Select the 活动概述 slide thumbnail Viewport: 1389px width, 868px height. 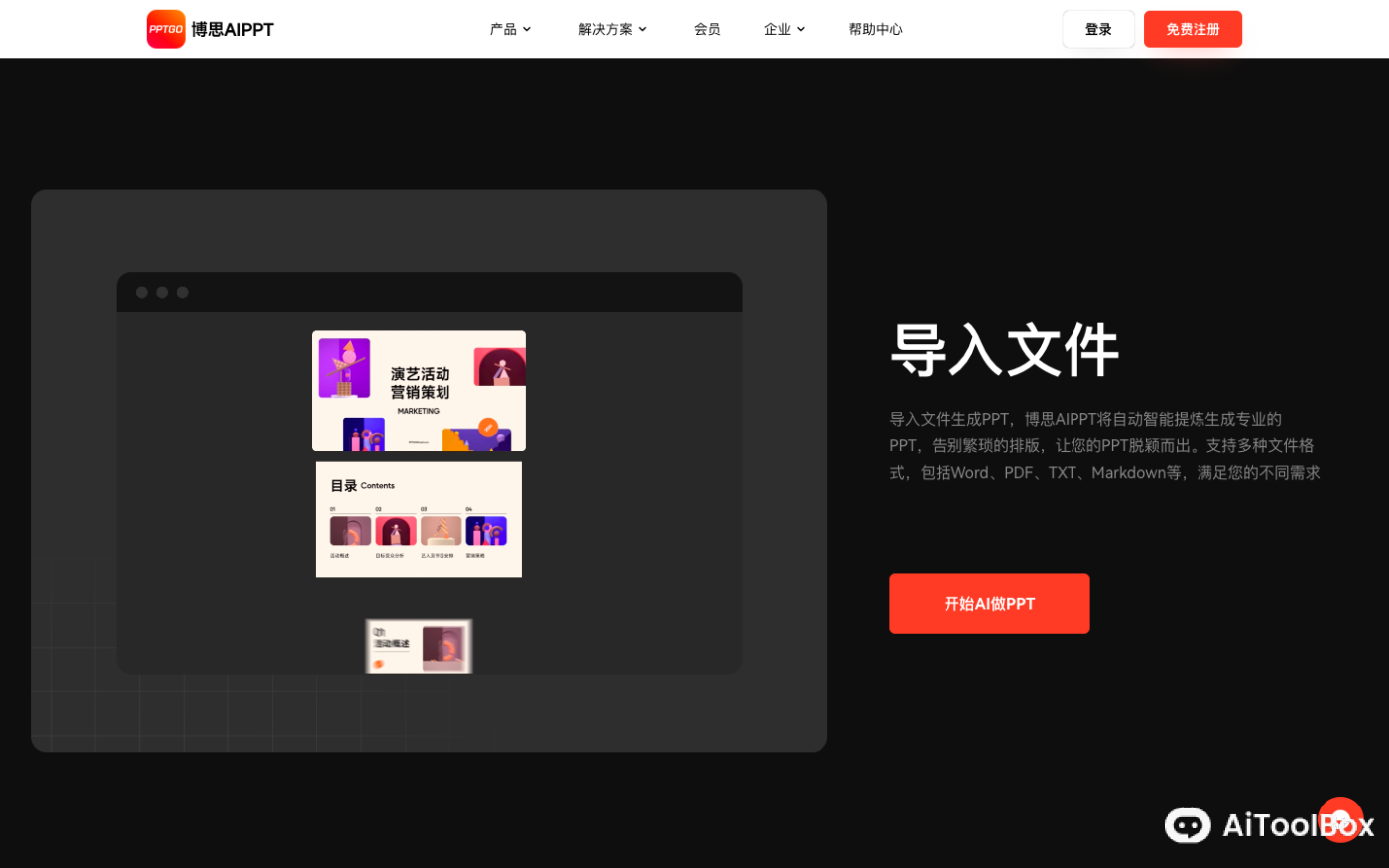pyautogui.click(x=419, y=645)
